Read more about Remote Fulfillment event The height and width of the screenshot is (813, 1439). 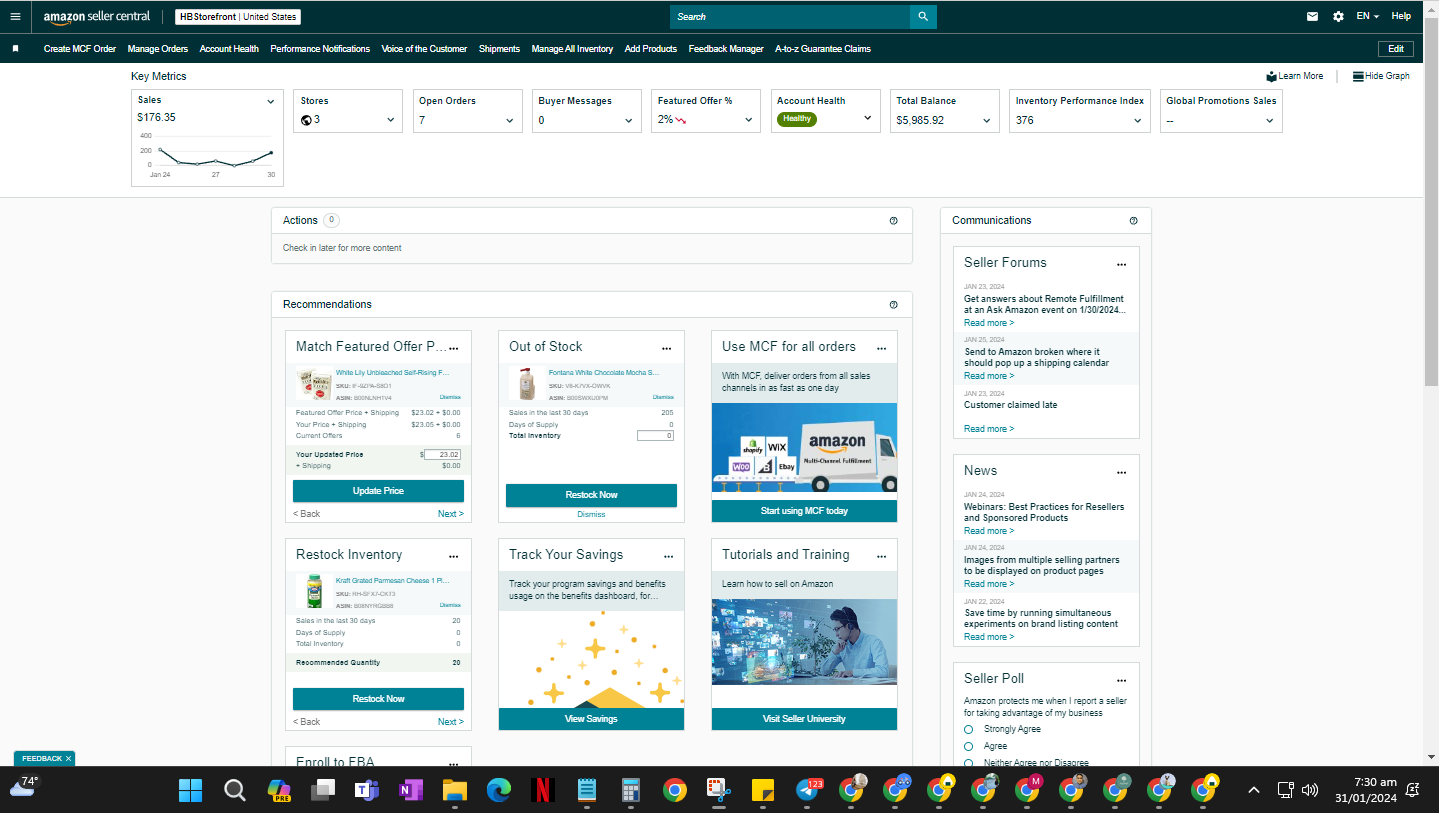click(x=989, y=323)
